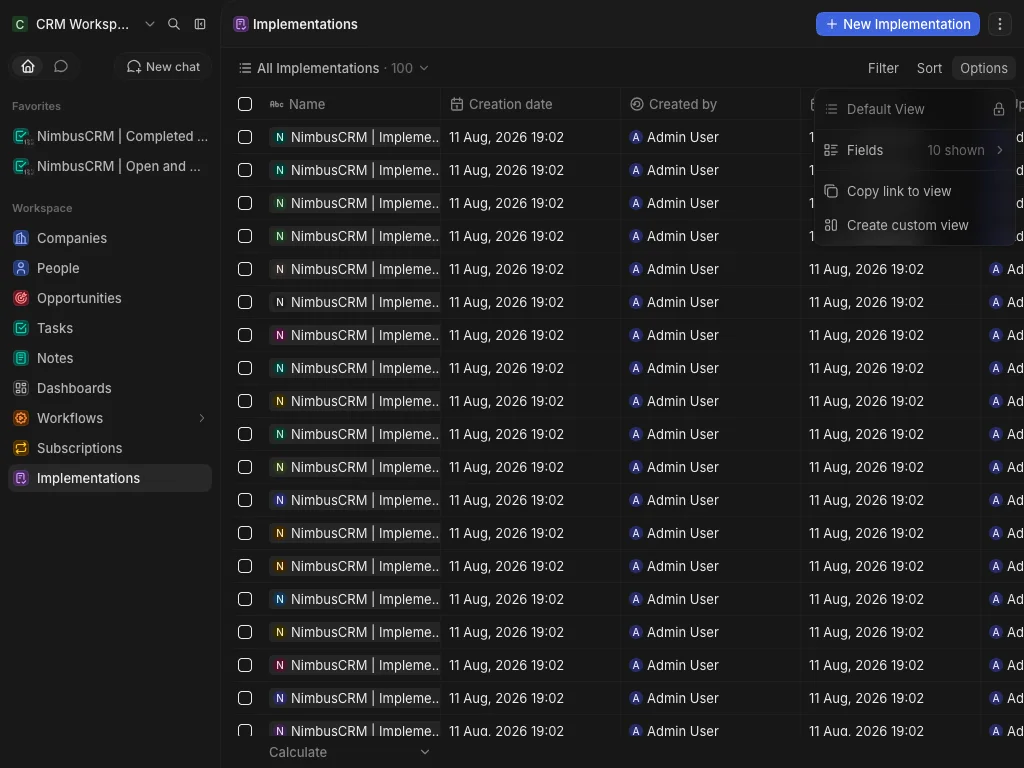Open first row NimbusCRM | Impleme.. record
Viewport: 1024px width, 768px height.
coord(355,137)
